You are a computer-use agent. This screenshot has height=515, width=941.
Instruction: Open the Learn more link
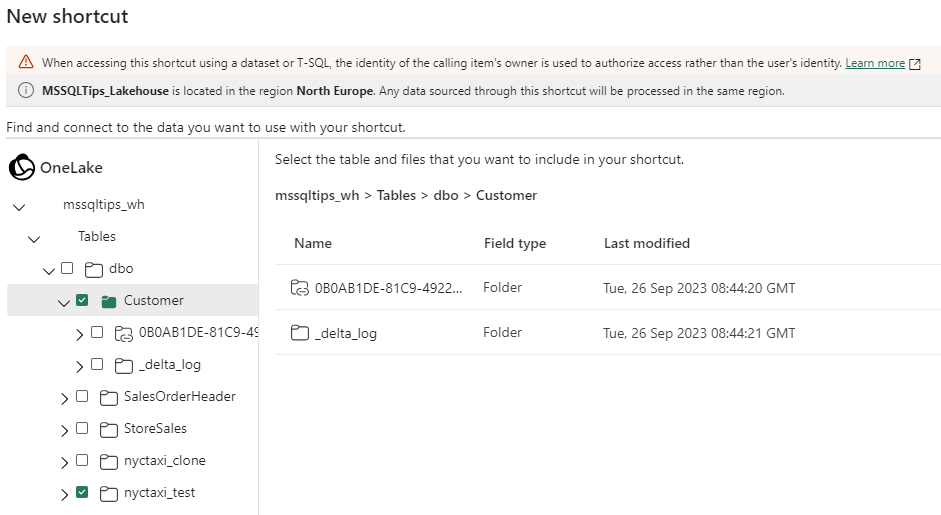click(875, 63)
